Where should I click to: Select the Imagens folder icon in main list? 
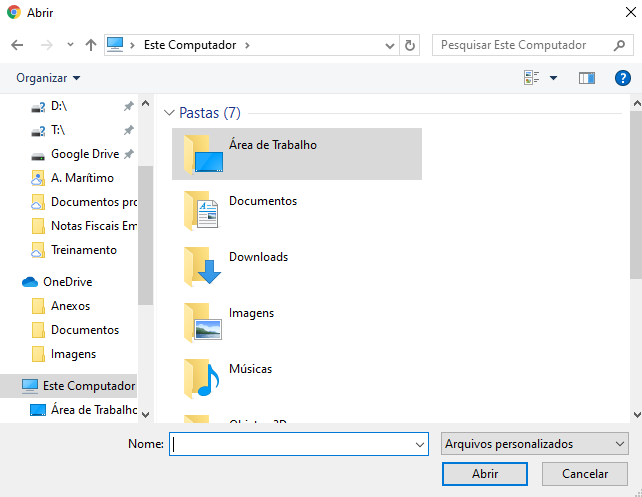click(x=203, y=323)
